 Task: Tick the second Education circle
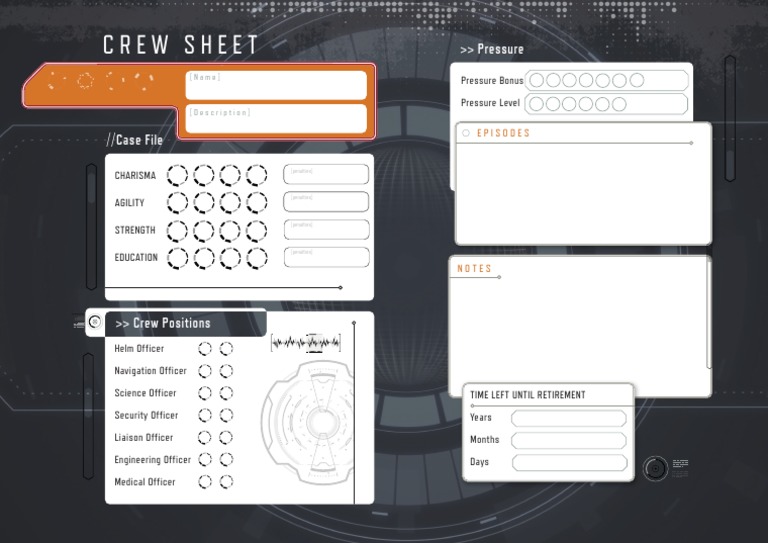[x=204, y=259]
